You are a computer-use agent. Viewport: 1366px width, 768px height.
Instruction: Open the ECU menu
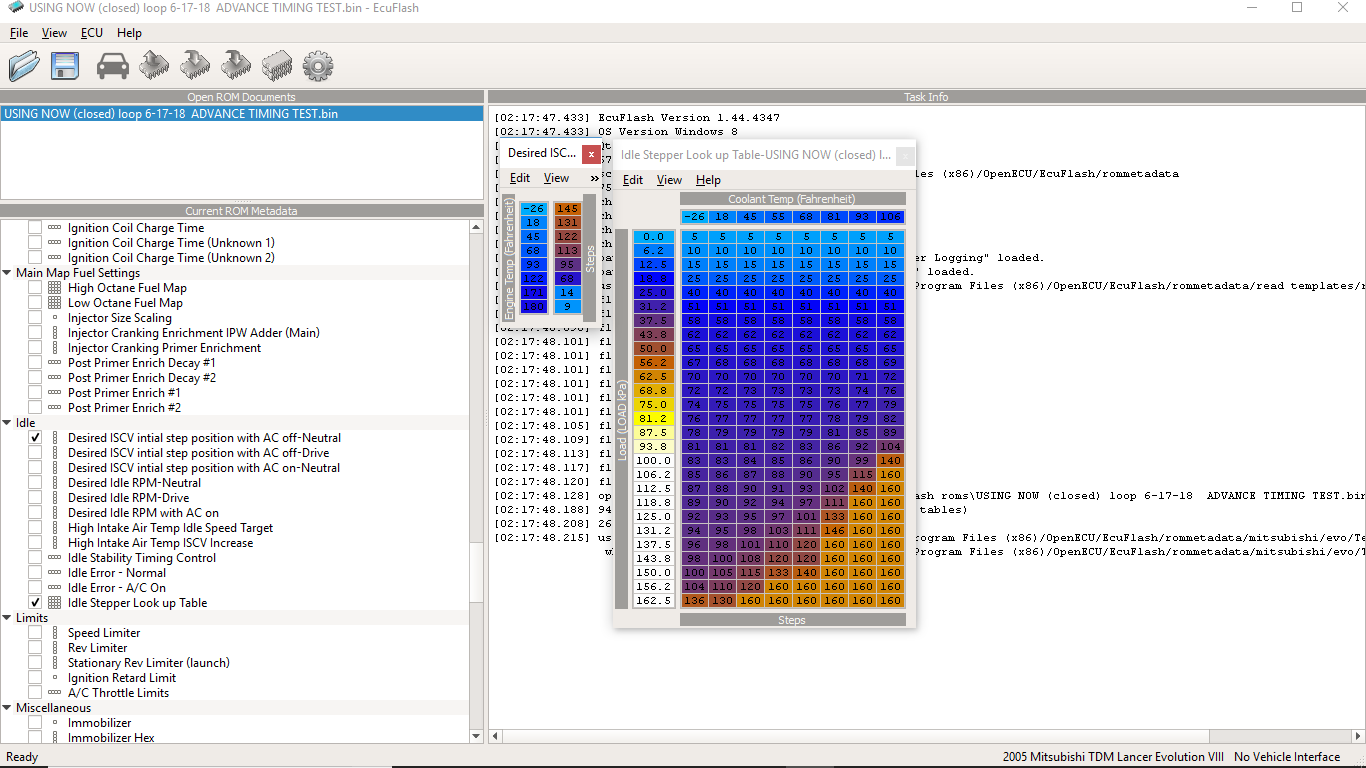(92, 33)
